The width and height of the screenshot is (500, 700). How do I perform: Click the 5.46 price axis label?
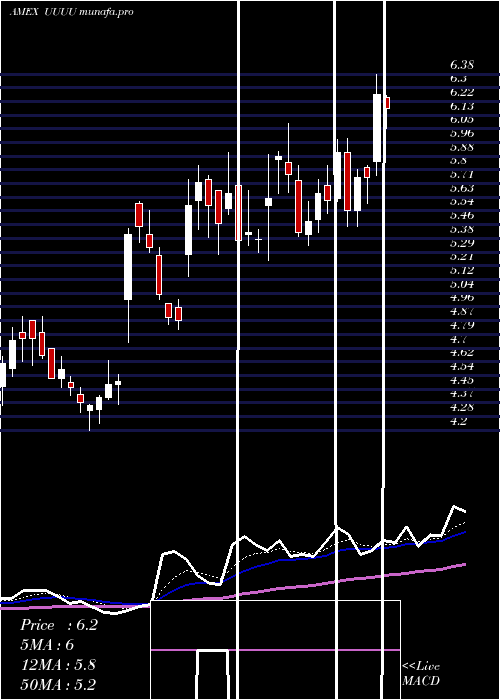[x=462, y=215]
